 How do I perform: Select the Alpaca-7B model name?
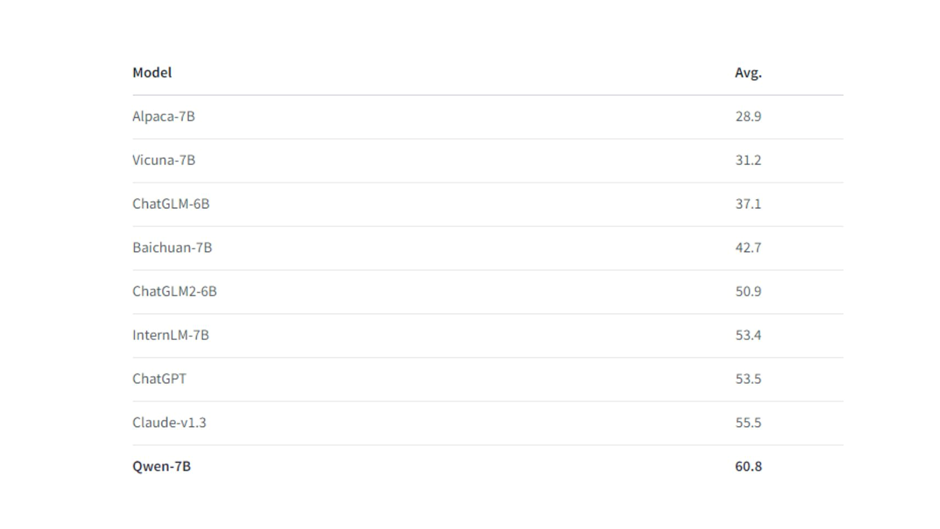[x=164, y=116]
